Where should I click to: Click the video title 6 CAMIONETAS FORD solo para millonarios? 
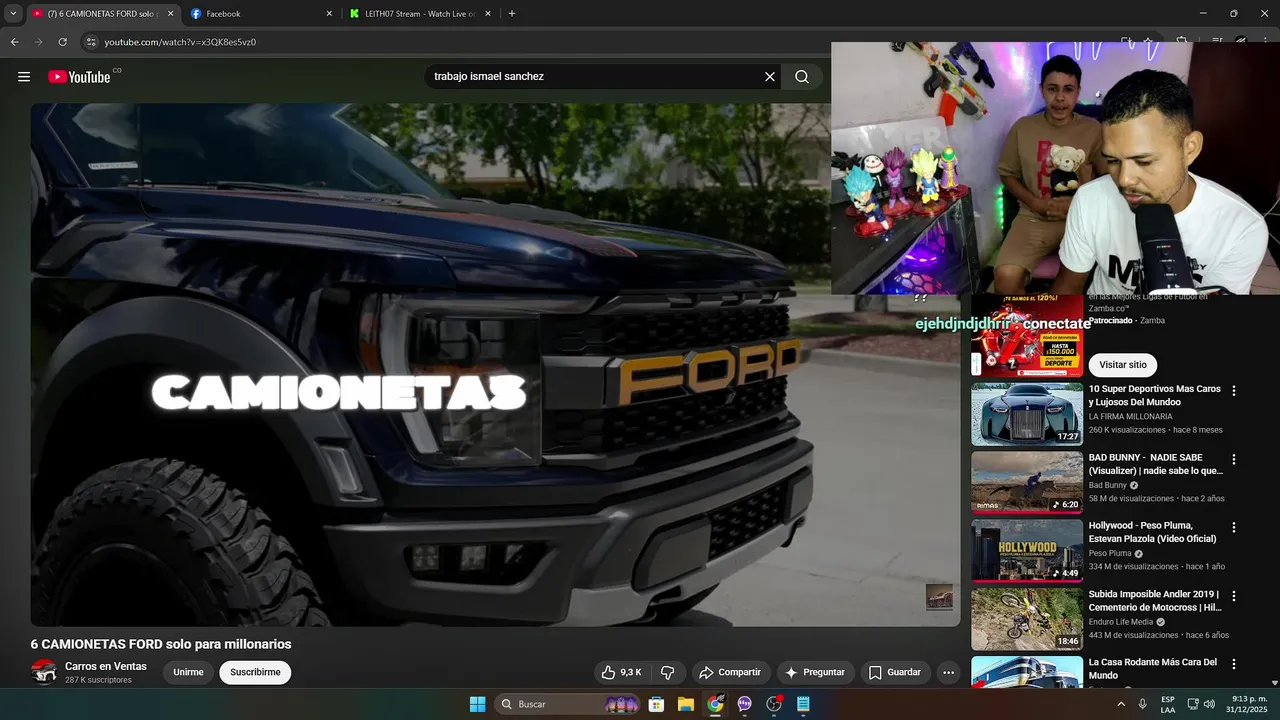[x=161, y=644]
